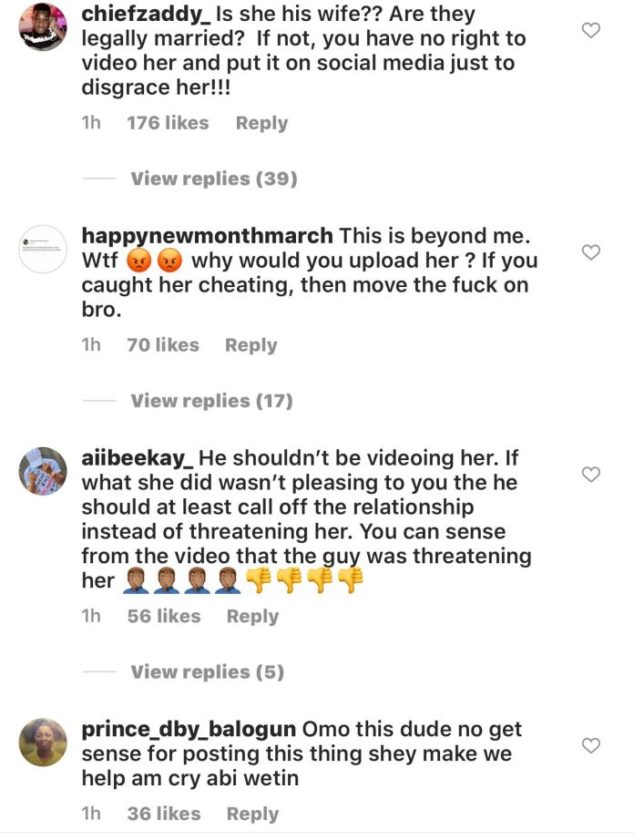Viewport: 634px width, 840px height.
Task: Expand View replies (39)
Action: pos(213,179)
